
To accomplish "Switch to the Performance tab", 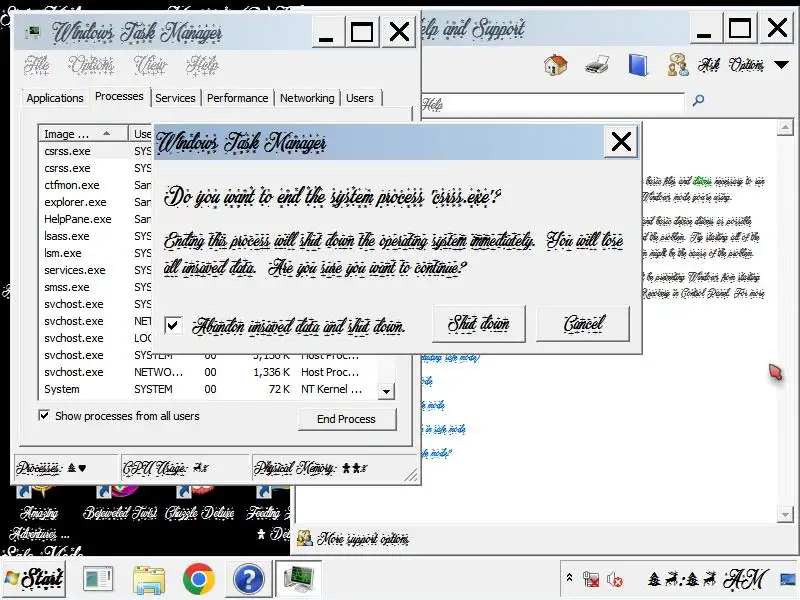I will pyautogui.click(x=237, y=98).
